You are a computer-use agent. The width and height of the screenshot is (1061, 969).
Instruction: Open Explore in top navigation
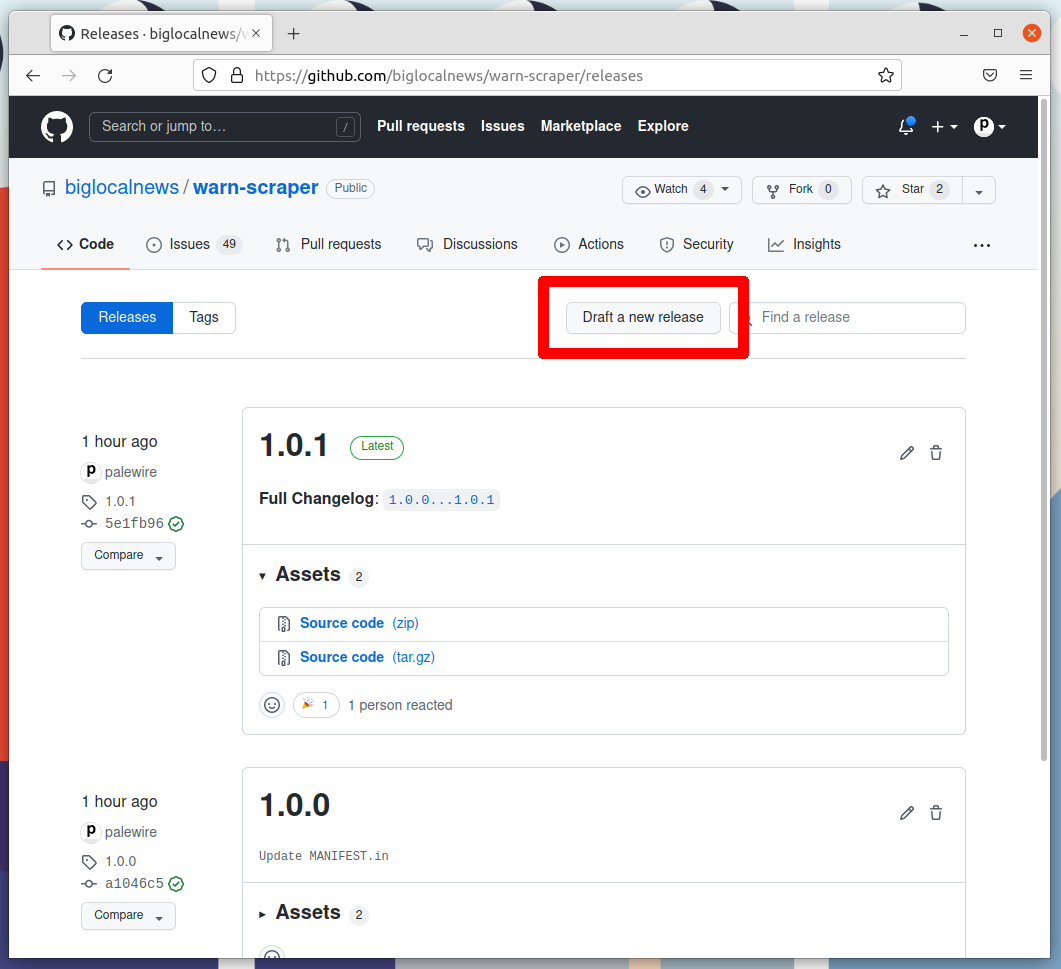coord(662,127)
